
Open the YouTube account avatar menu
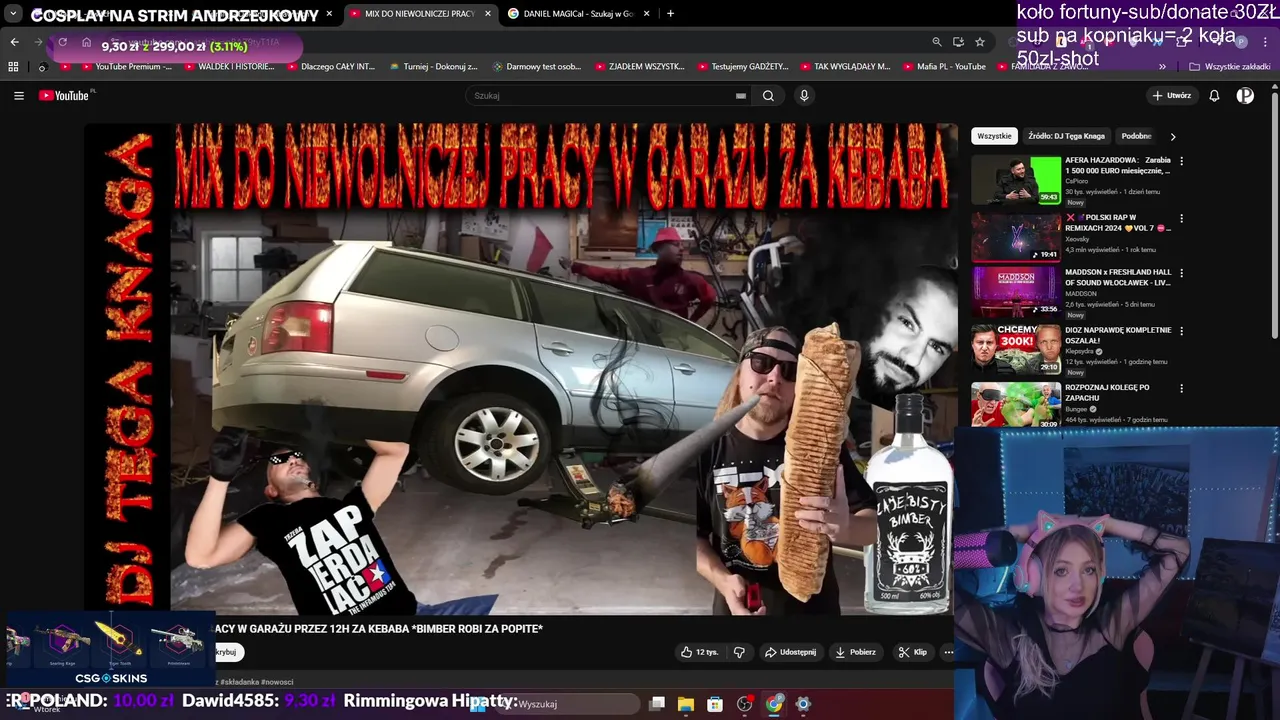[x=1245, y=96]
